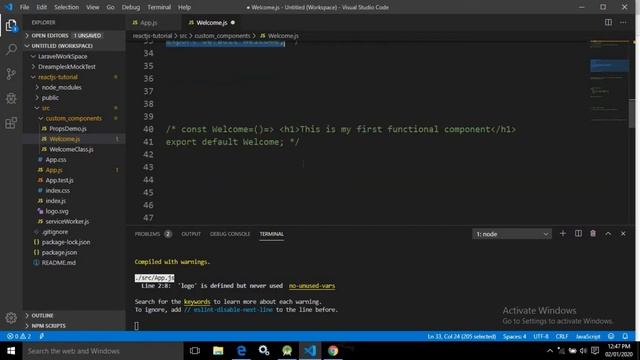This screenshot has width=640, height=360.
Task: Switch to the Debug Console tab
Action: tap(230, 234)
